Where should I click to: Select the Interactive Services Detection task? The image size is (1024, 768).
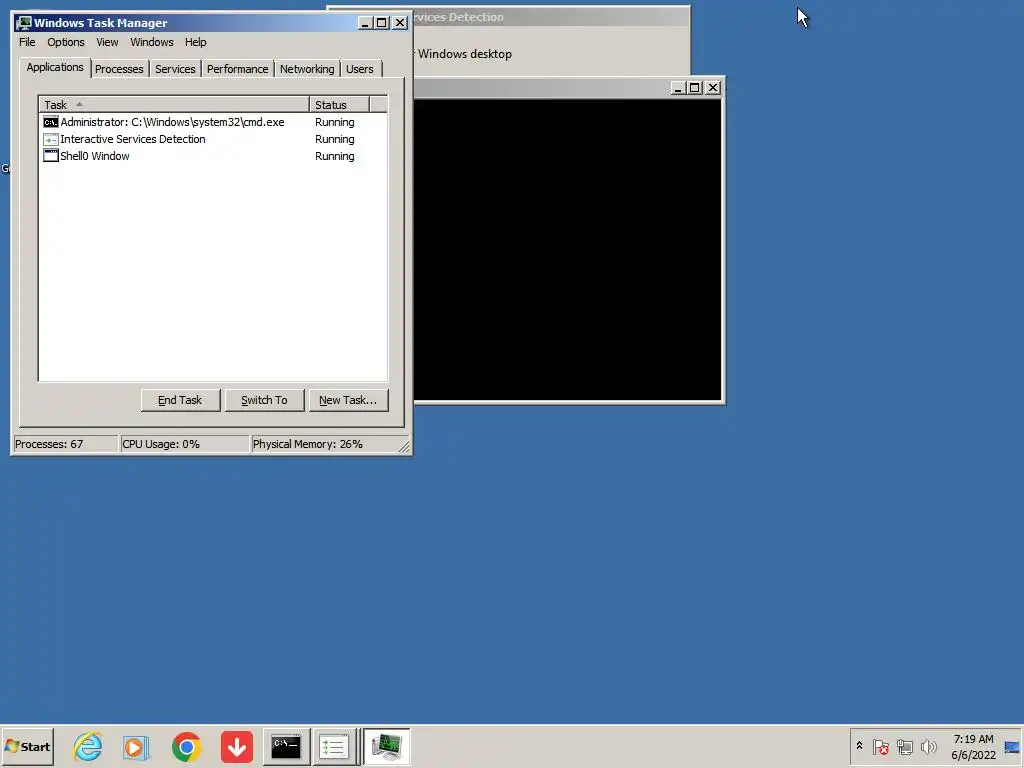point(133,139)
